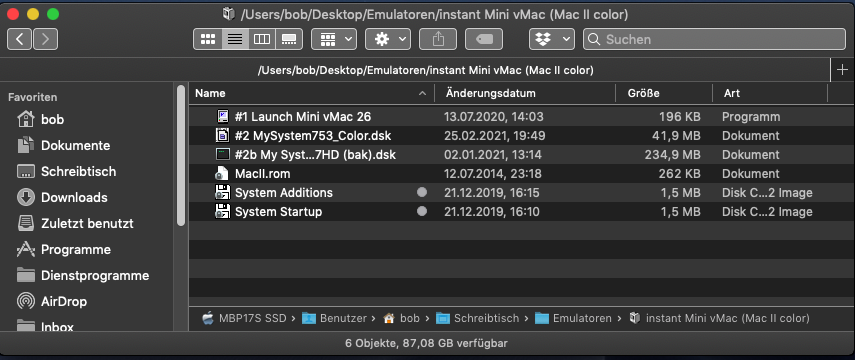This screenshot has width=855, height=360.
Task: Select the MacII.rom file icon
Action: [221, 174]
